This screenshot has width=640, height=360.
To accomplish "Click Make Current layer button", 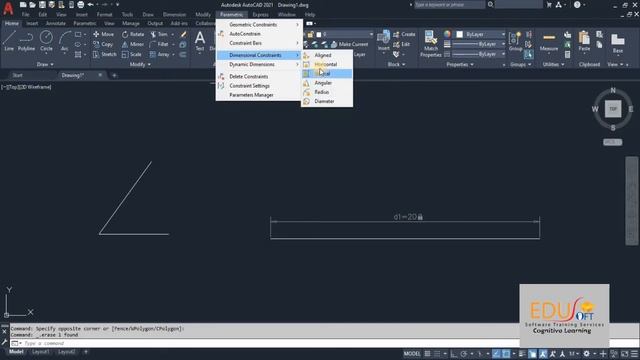I will click(x=350, y=44).
